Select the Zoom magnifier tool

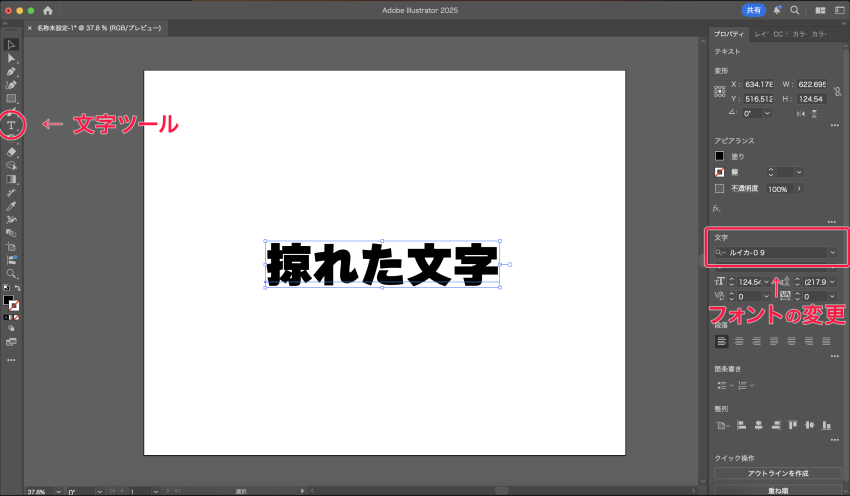pos(11,274)
